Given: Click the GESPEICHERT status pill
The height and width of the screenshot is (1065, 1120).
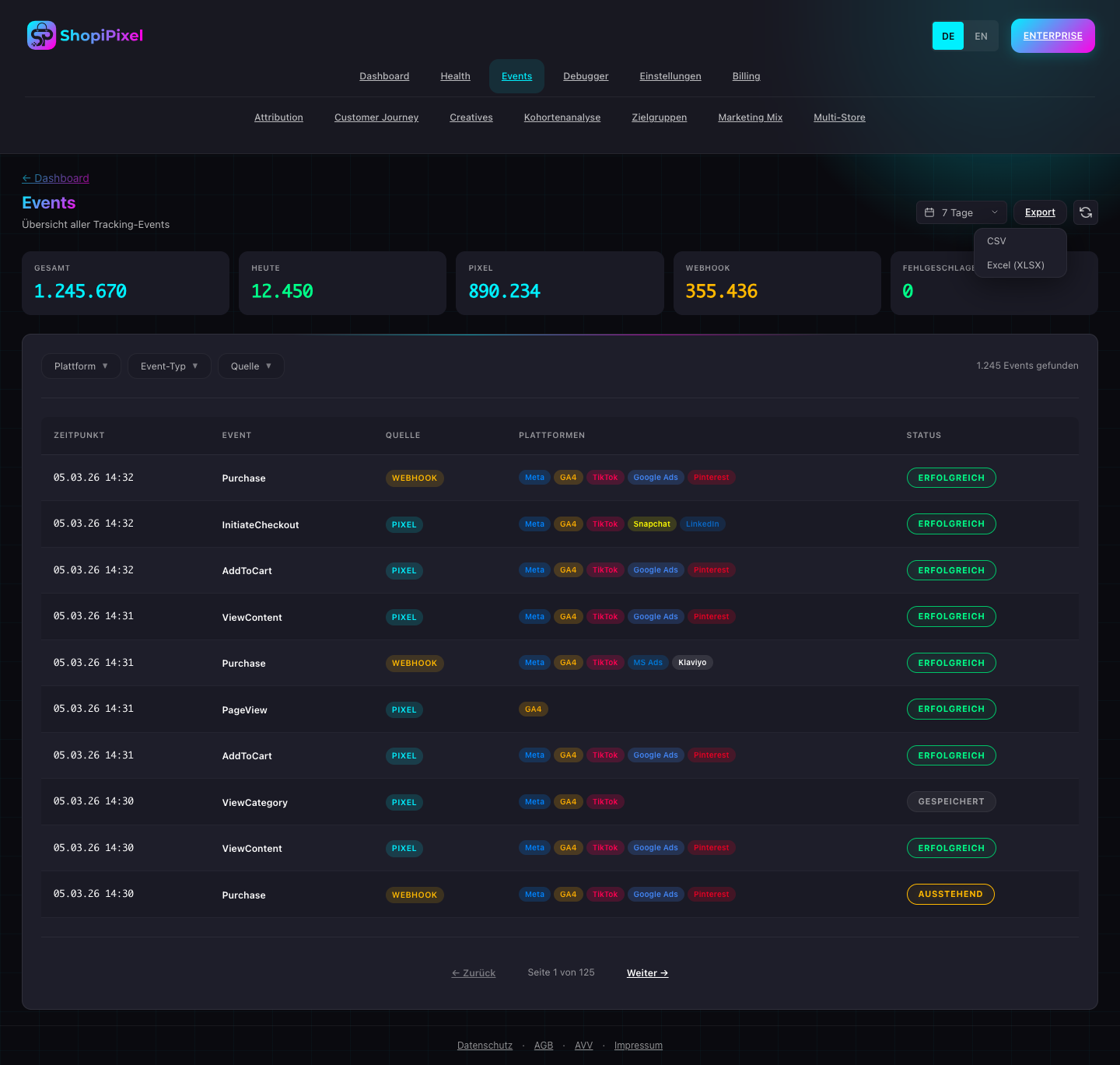Looking at the screenshot, I should [x=951, y=802].
